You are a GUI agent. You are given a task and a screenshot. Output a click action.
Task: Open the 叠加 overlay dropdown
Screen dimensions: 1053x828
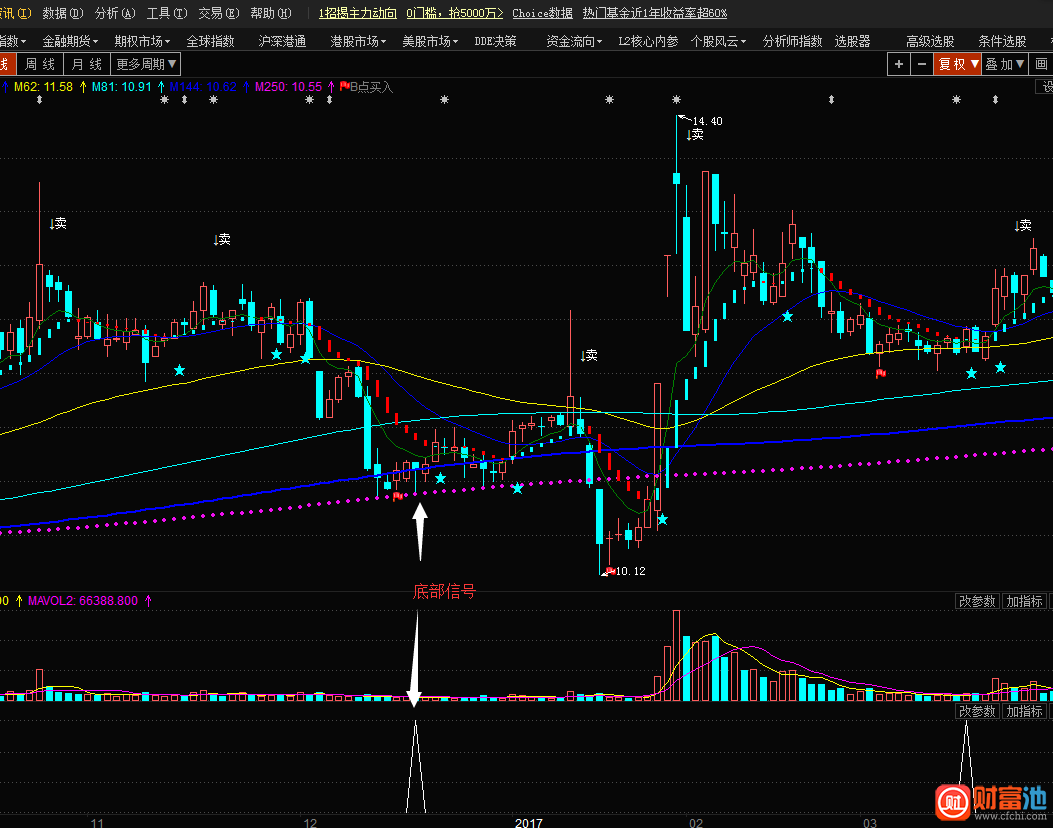click(1005, 64)
